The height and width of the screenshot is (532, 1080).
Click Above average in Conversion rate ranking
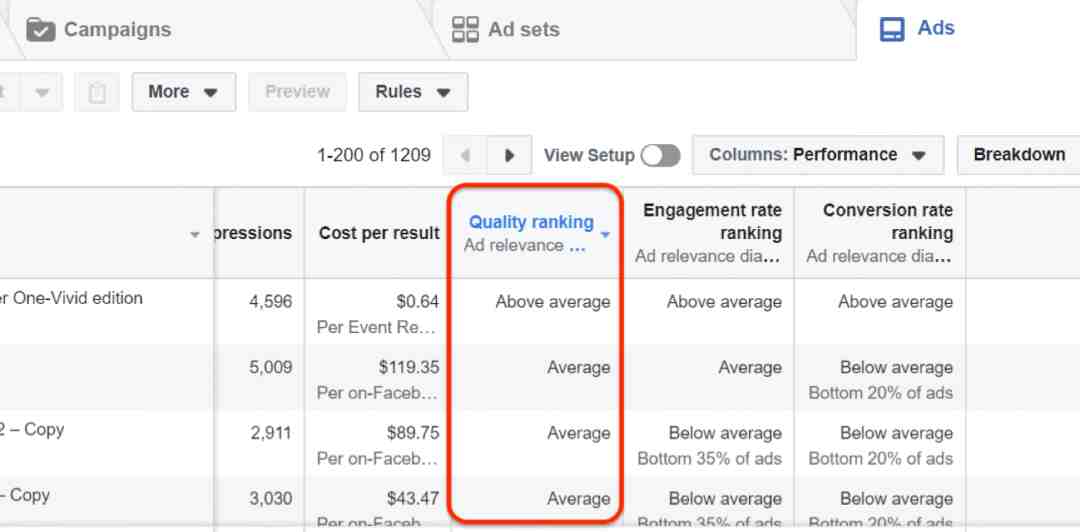(x=895, y=302)
